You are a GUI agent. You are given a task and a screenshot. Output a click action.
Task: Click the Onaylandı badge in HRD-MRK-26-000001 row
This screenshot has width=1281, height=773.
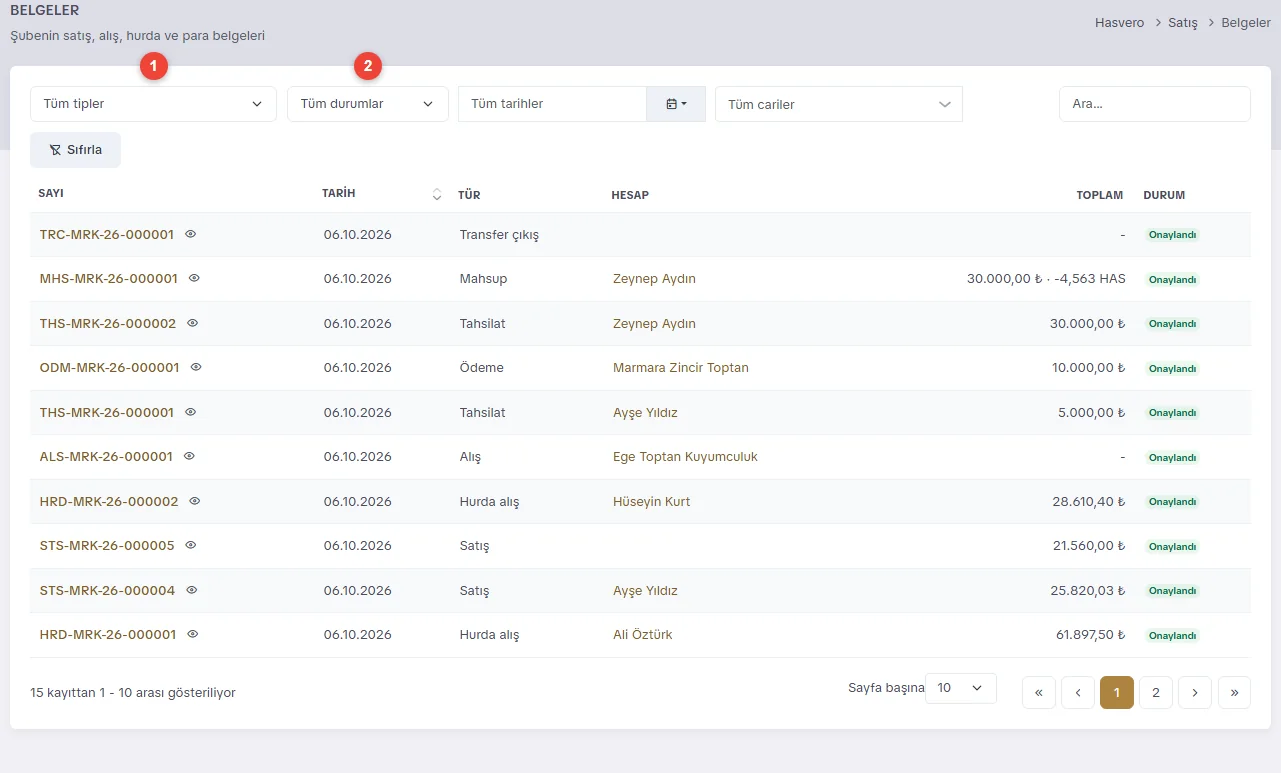1172,635
